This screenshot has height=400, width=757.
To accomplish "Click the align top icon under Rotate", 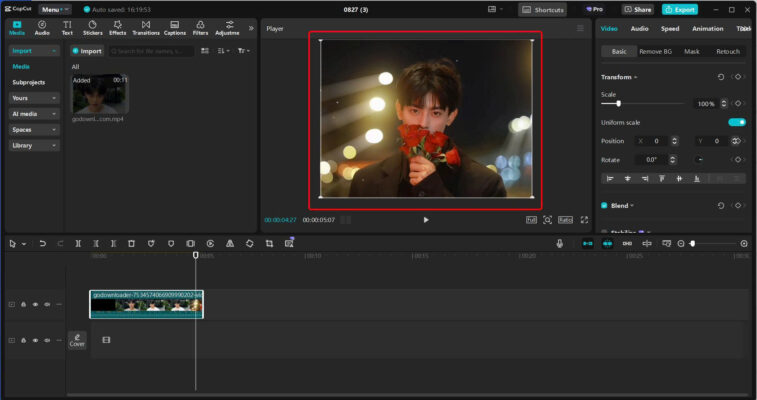I will click(662, 179).
